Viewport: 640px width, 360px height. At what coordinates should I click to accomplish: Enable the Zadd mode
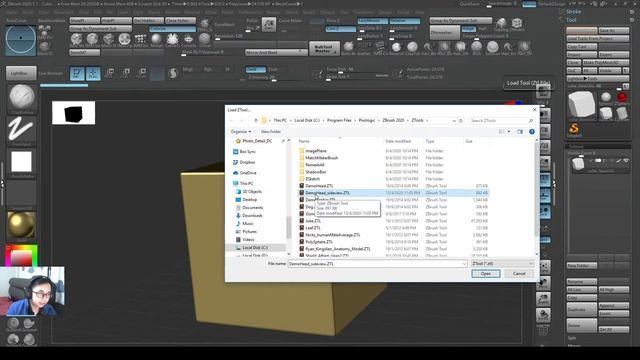click(x=256, y=69)
